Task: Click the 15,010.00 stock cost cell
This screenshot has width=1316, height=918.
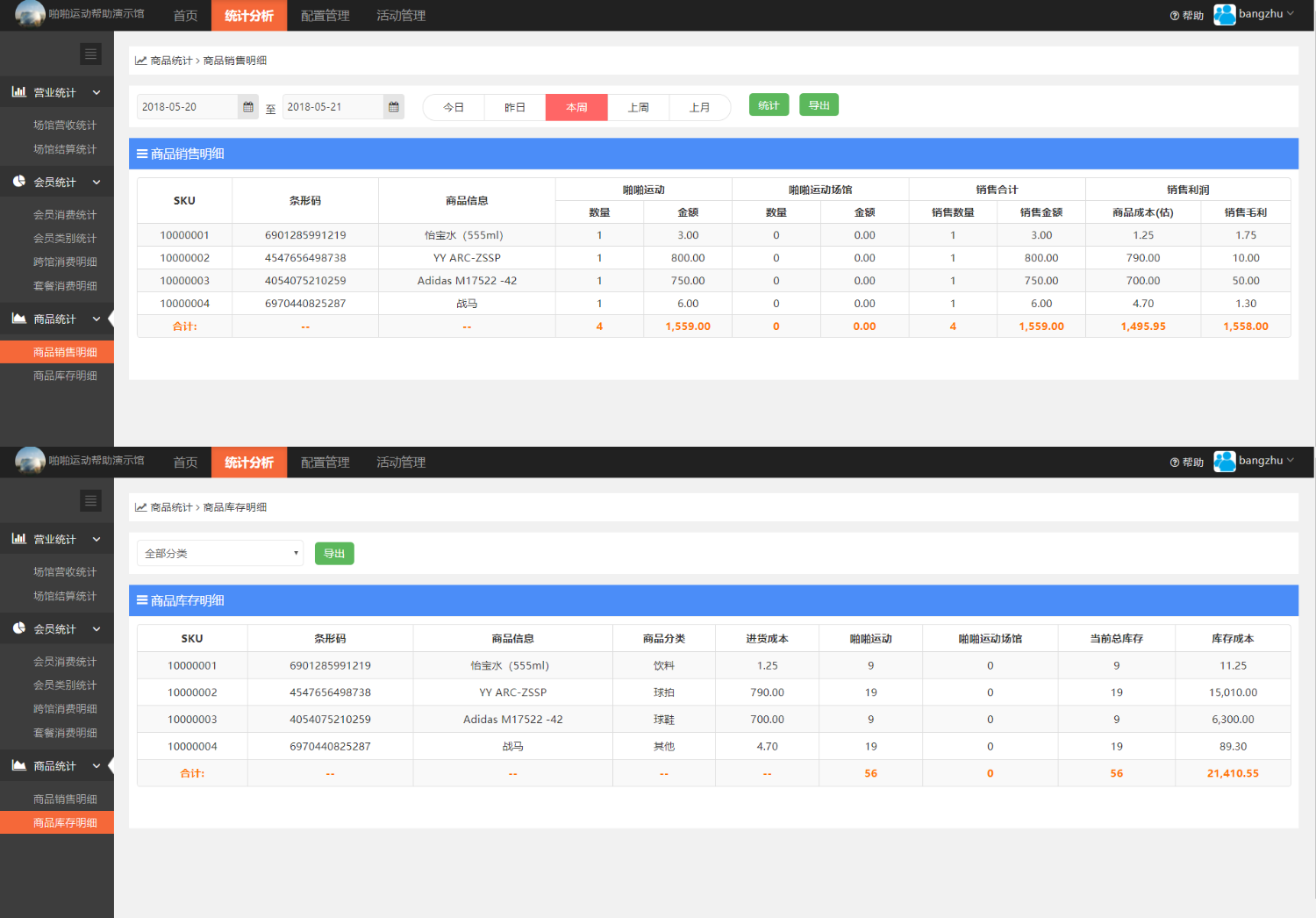Action: coord(1233,692)
